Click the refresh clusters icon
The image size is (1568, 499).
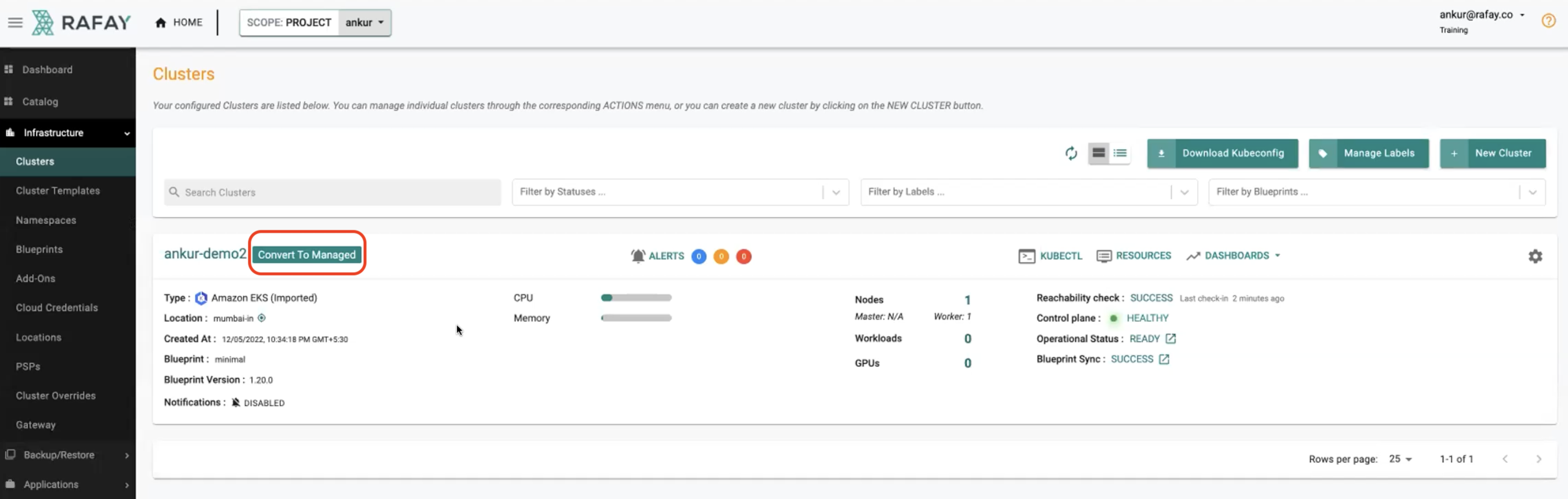point(1071,153)
